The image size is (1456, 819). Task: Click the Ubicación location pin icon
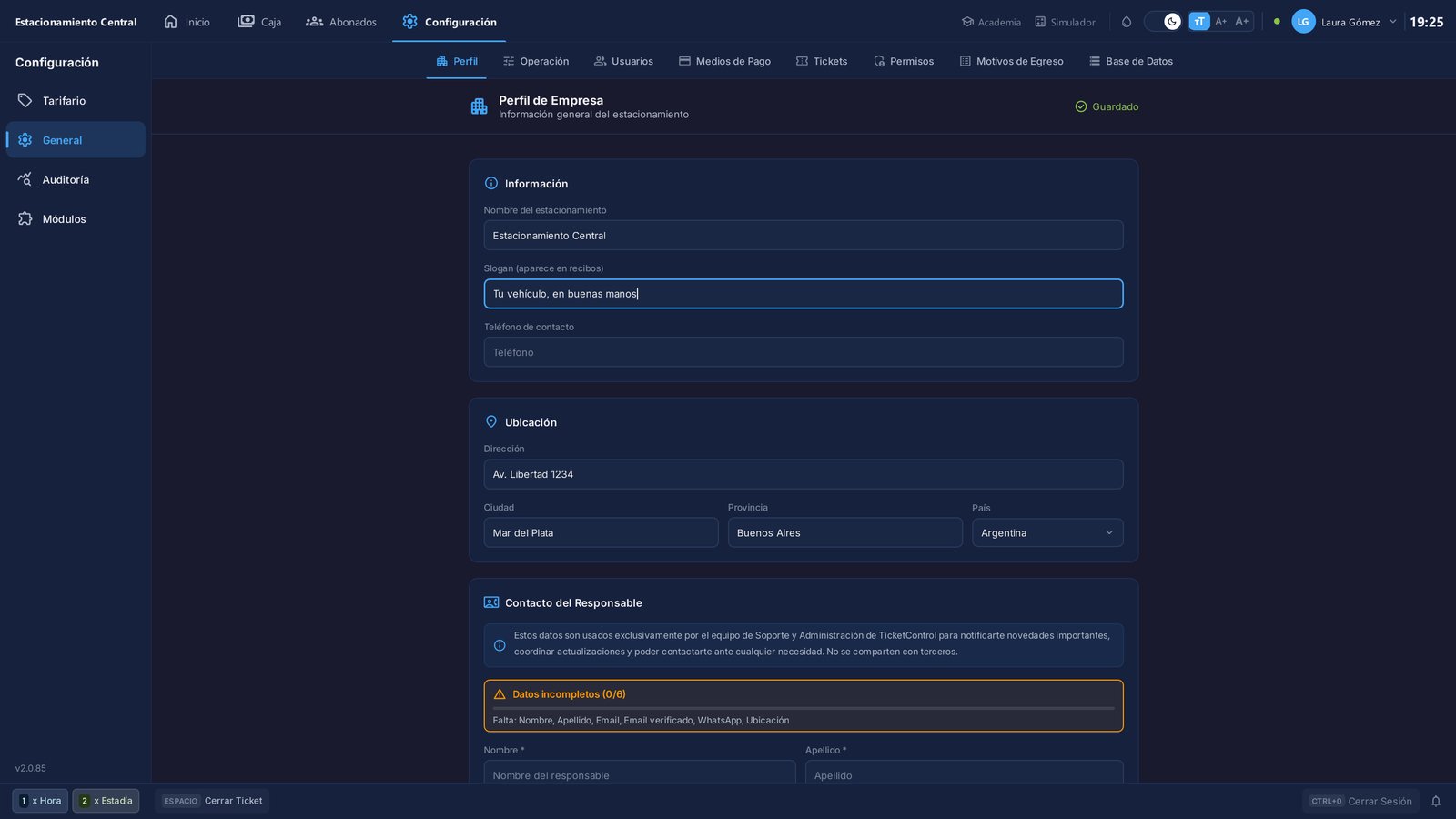(x=491, y=422)
